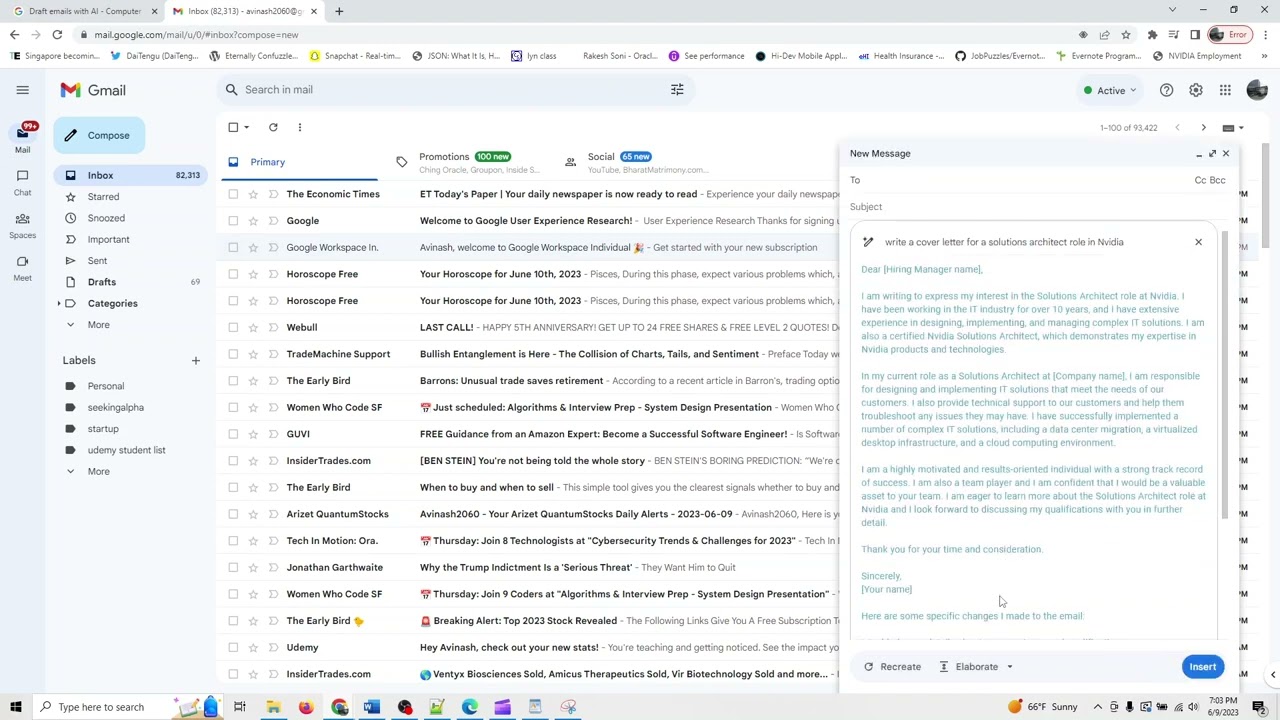The image size is (1280, 720).
Task: Recreate the AI draft
Action: click(892, 667)
